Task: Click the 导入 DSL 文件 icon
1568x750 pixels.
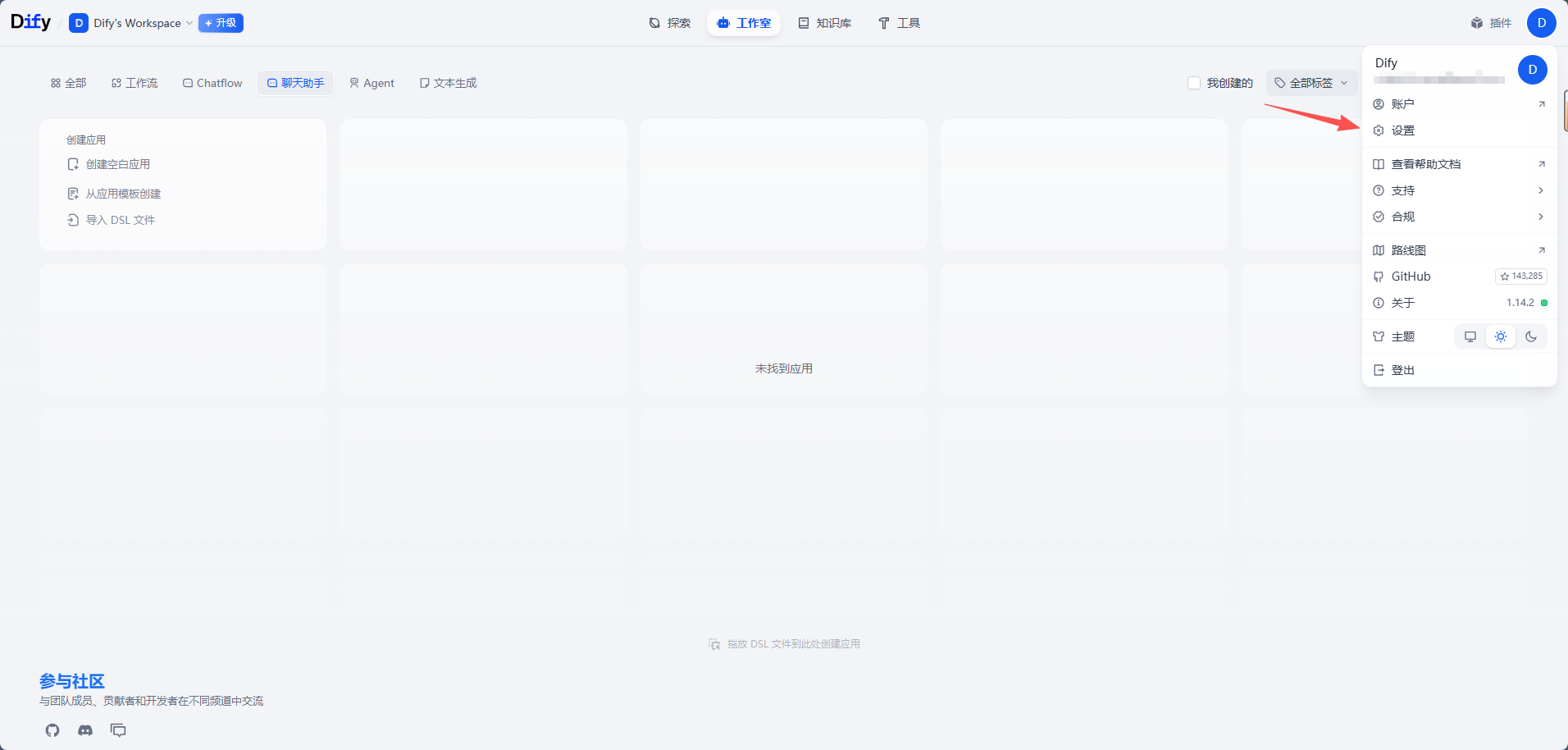Action: (73, 220)
